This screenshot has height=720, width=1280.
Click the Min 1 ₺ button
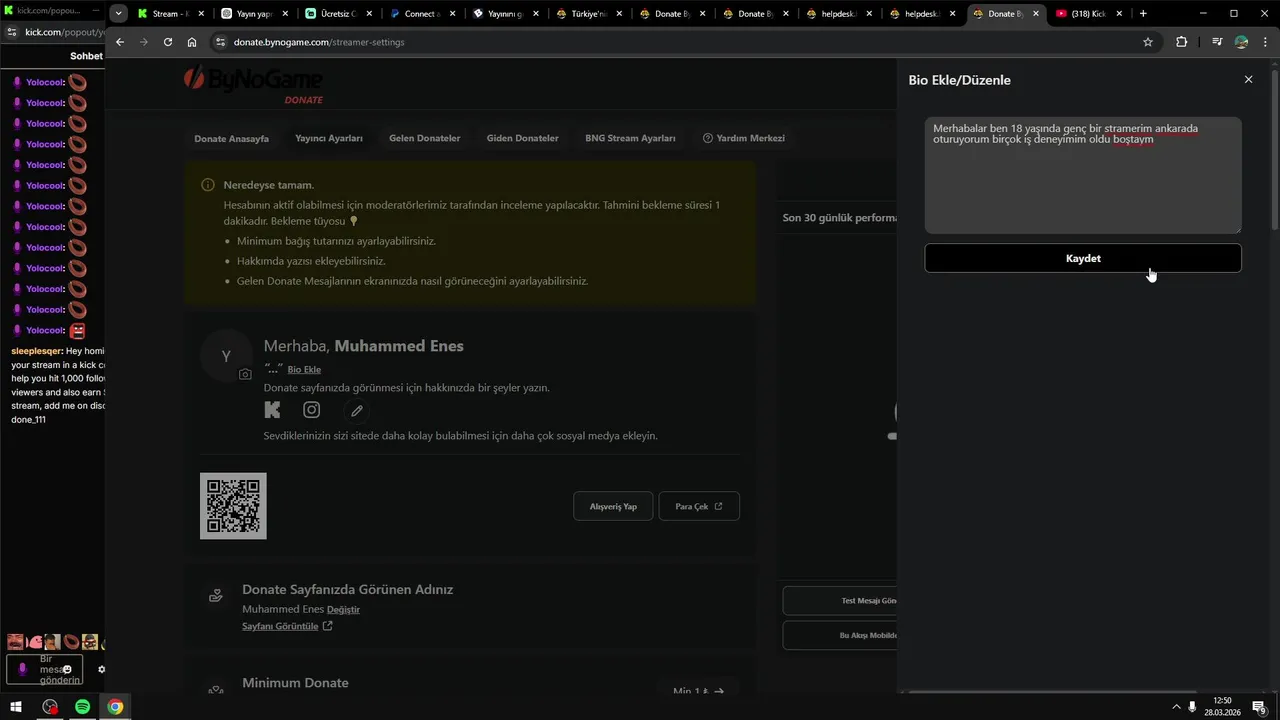698,690
